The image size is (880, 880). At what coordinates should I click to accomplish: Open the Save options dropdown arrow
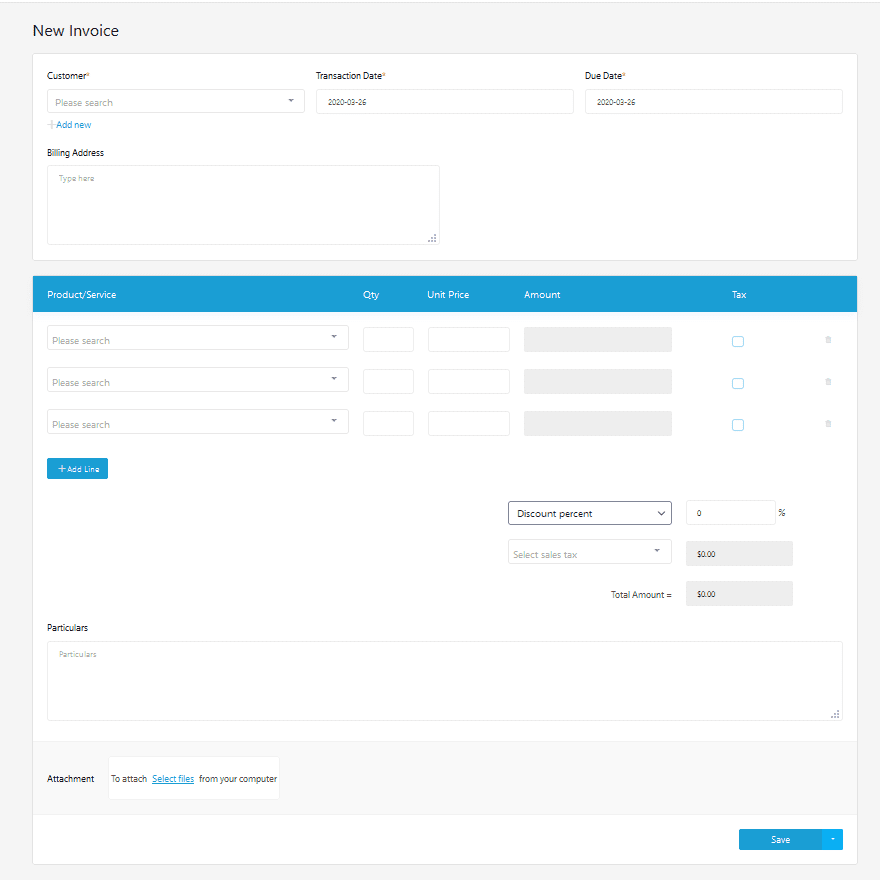click(x=832, y=839)
